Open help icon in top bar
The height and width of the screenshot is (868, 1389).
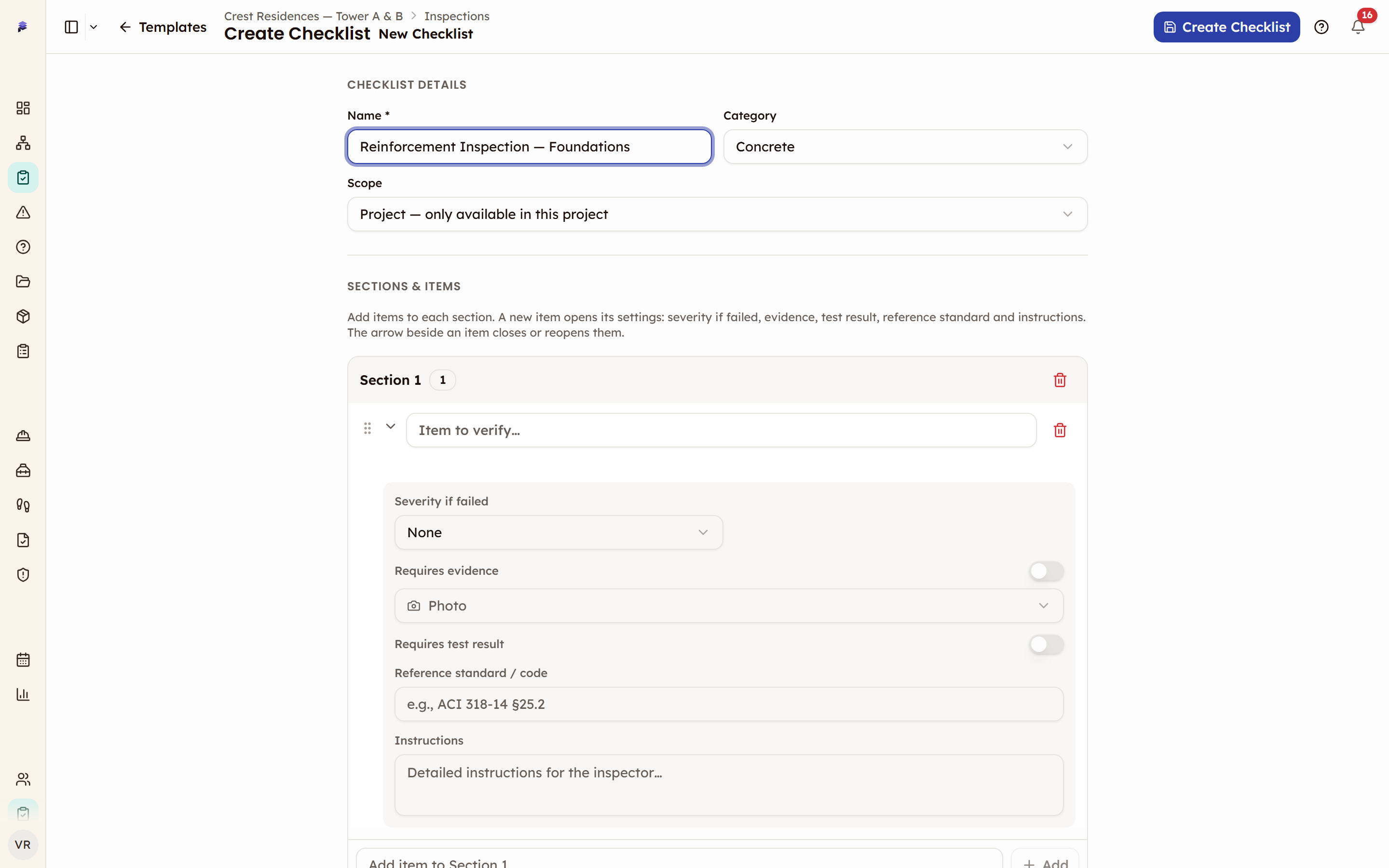(x=1321, y=27)
